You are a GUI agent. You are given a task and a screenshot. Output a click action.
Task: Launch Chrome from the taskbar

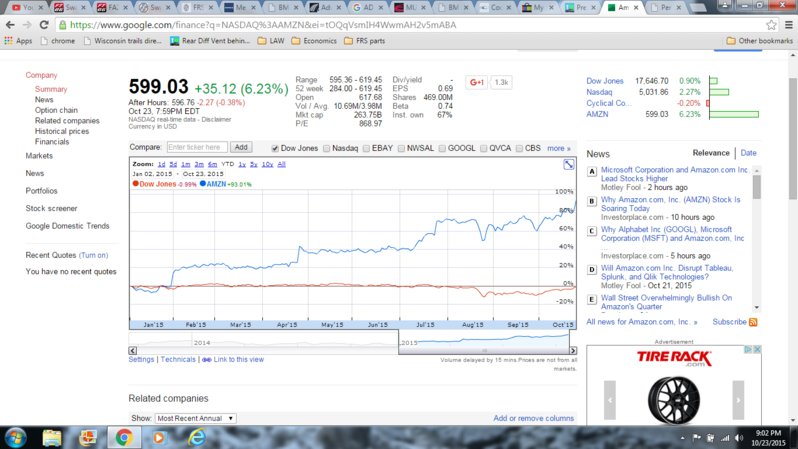124,438
